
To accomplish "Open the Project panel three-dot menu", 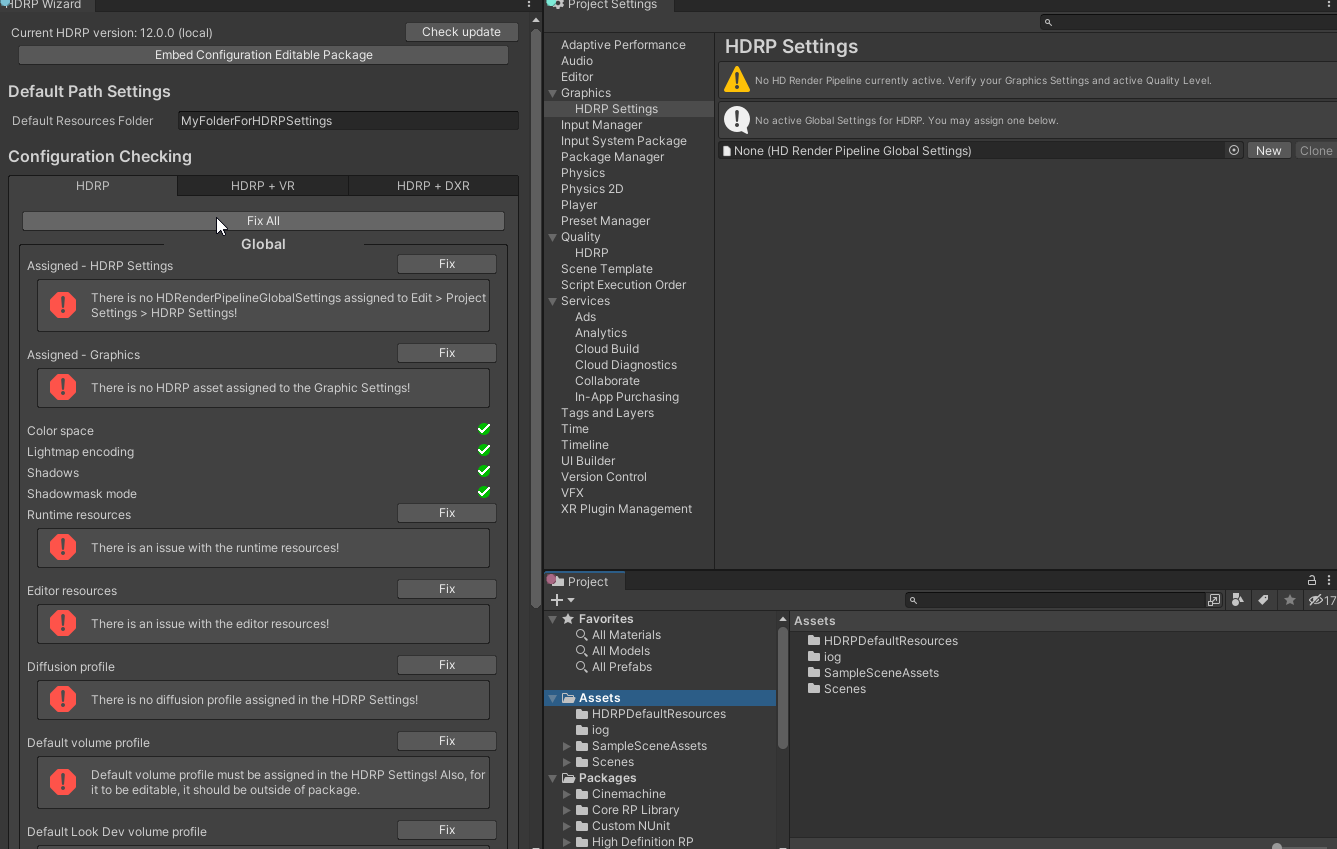I will click(x=1329, y=580).
